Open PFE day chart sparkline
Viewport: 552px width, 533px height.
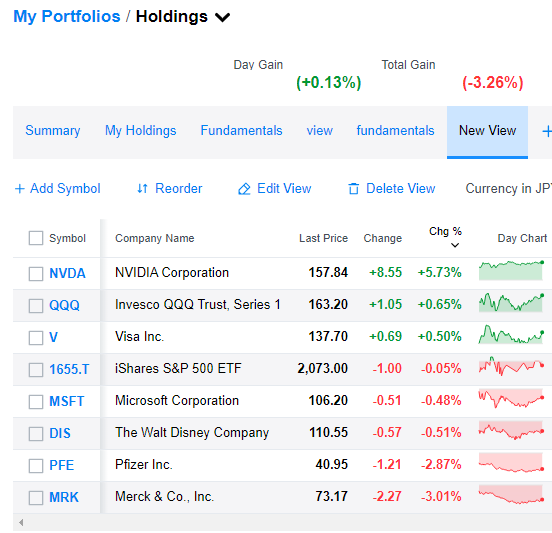511,463
